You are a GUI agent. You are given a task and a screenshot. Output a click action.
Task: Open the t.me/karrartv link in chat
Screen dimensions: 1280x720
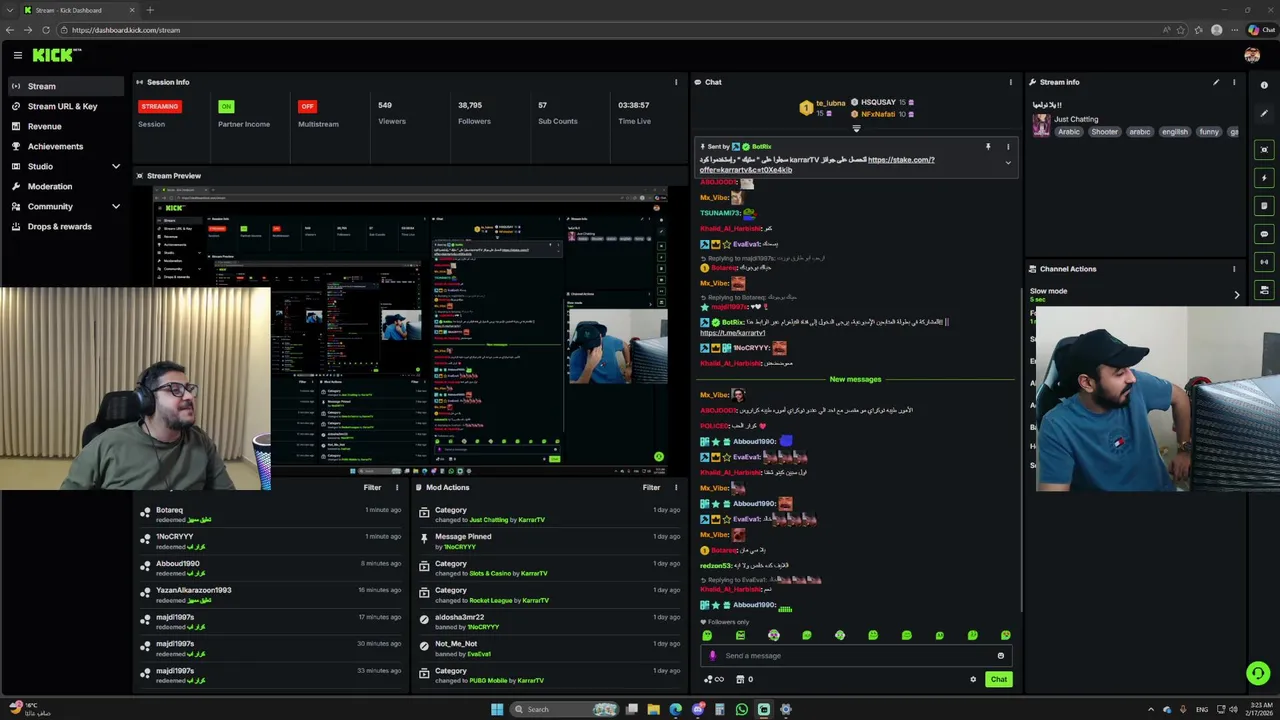point(732,333)
